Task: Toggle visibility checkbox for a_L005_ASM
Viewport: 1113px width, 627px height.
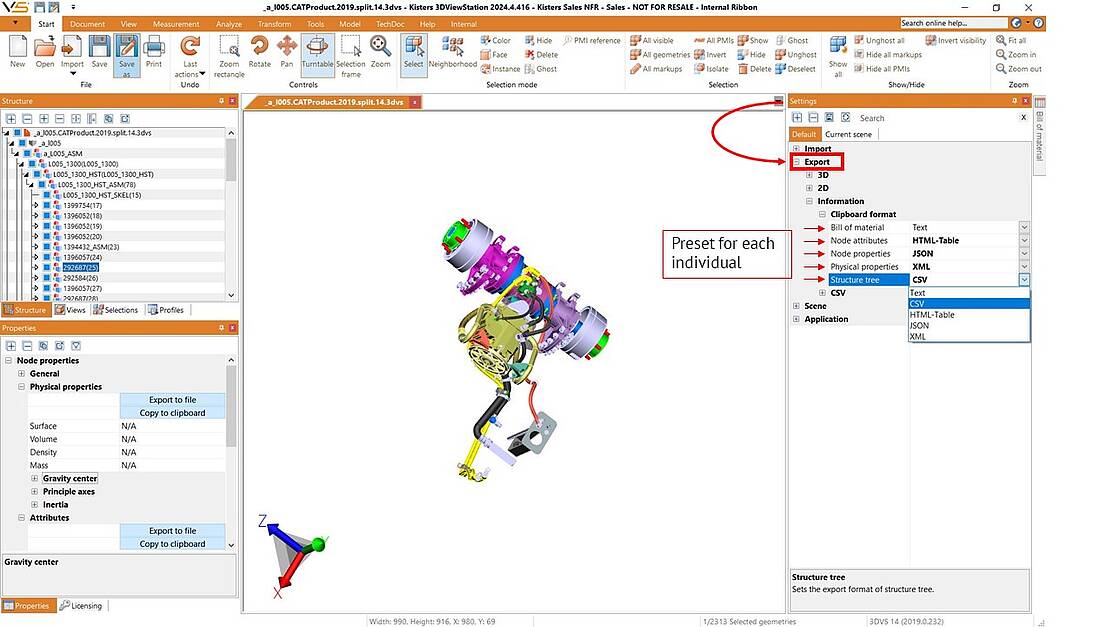Action: pyautogui.click(x=27, y=153)
